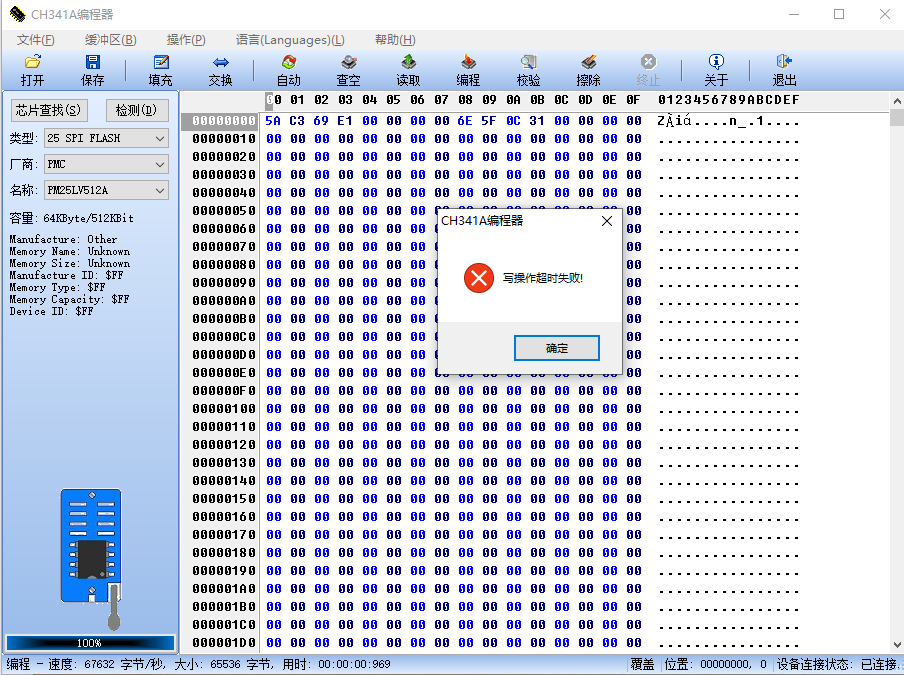Screen dimensions: 904x675
Task: Click the programmer socket chip illustration
Action: pyautogui.click(x=92, y=558)
